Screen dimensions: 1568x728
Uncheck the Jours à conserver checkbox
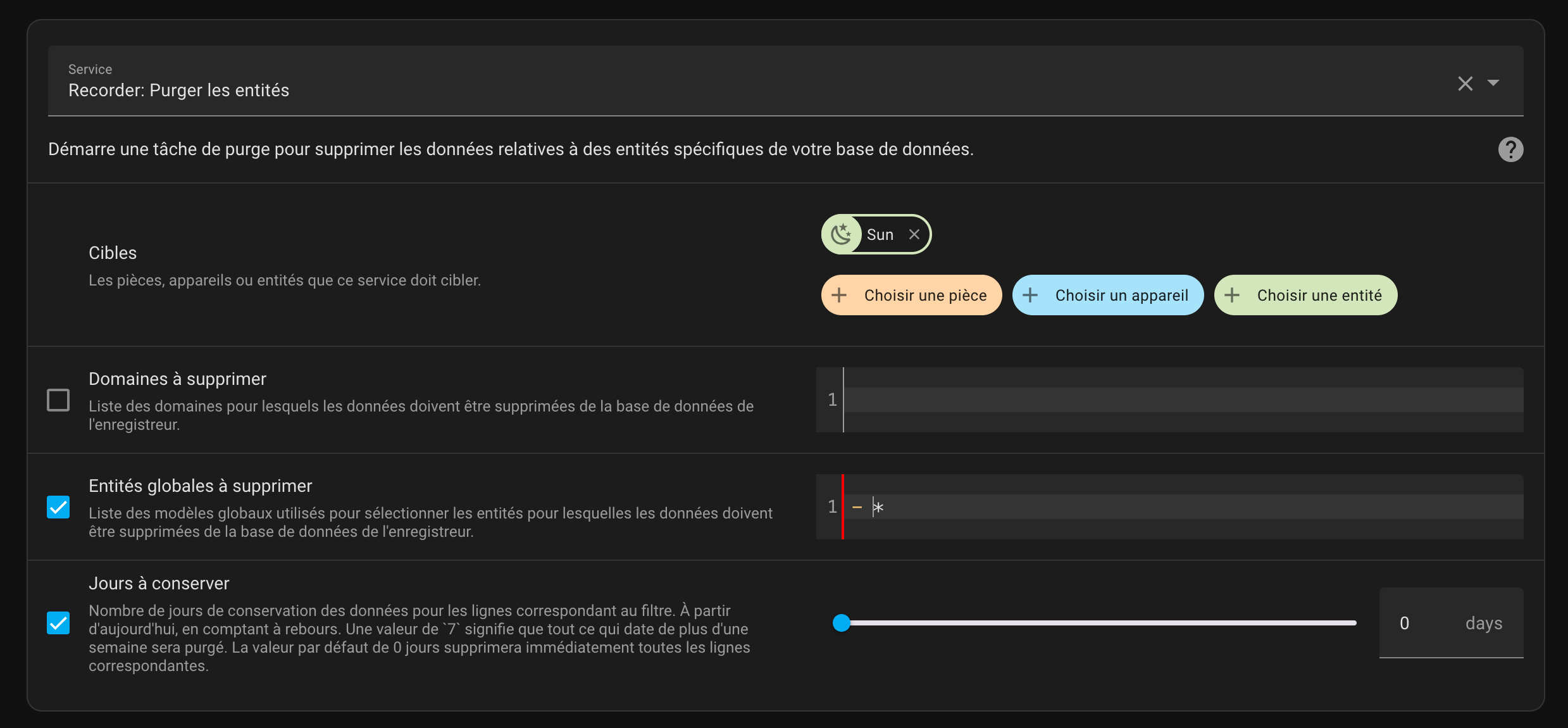(x=58, y=623)
